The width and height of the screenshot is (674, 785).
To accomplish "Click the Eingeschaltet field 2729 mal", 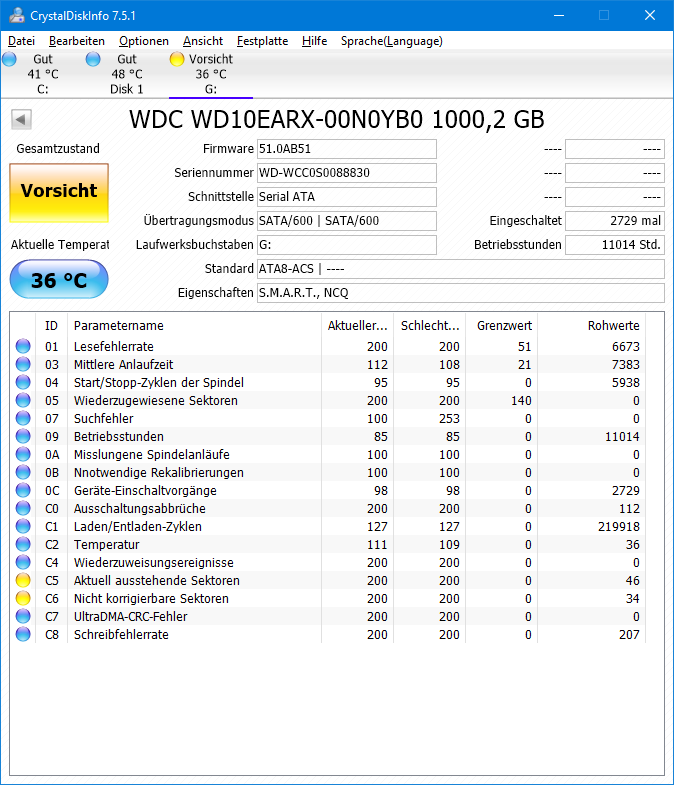I will coord(615,221).
